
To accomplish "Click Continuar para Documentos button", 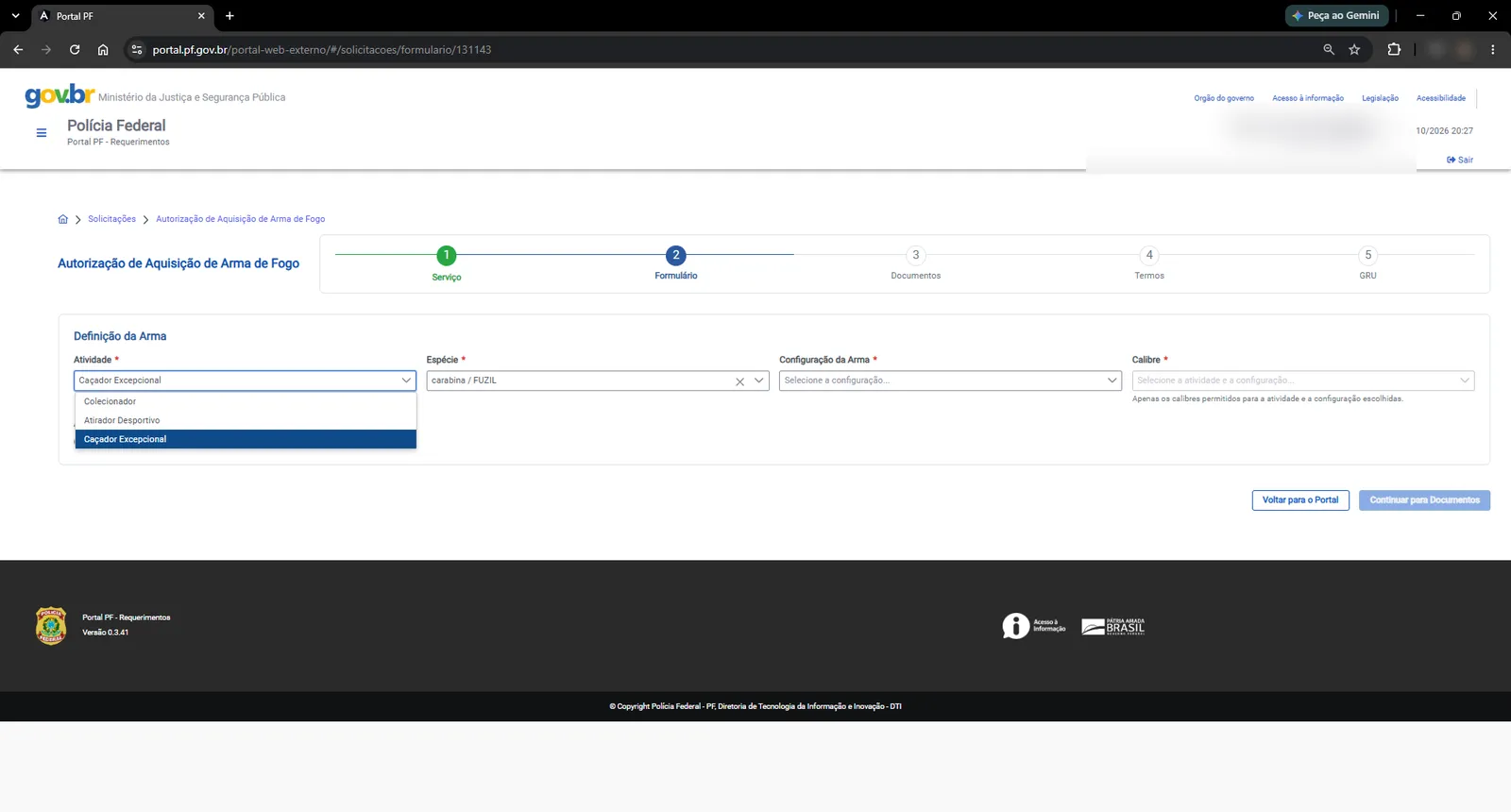I will [1425, 500].
